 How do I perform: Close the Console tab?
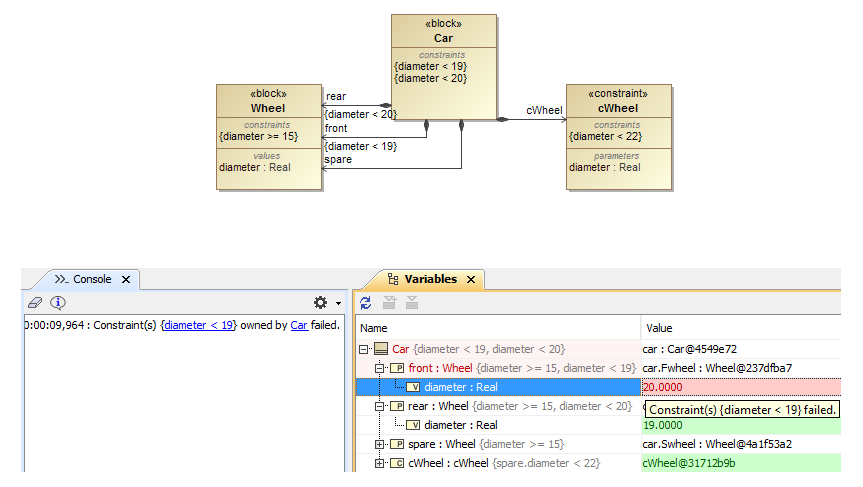click(x=126, y=280)
